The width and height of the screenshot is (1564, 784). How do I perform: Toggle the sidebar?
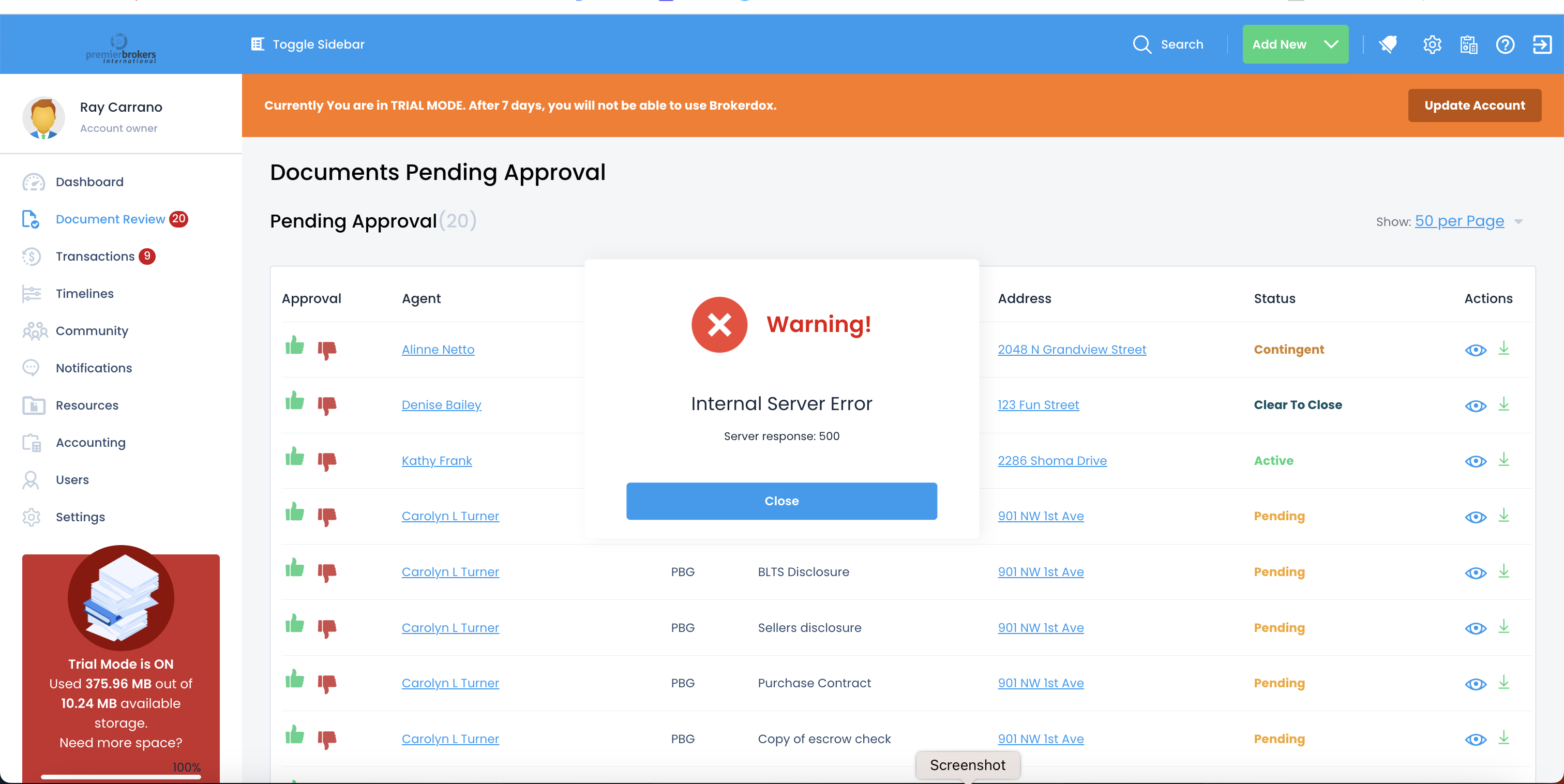[x=308, y=44]
